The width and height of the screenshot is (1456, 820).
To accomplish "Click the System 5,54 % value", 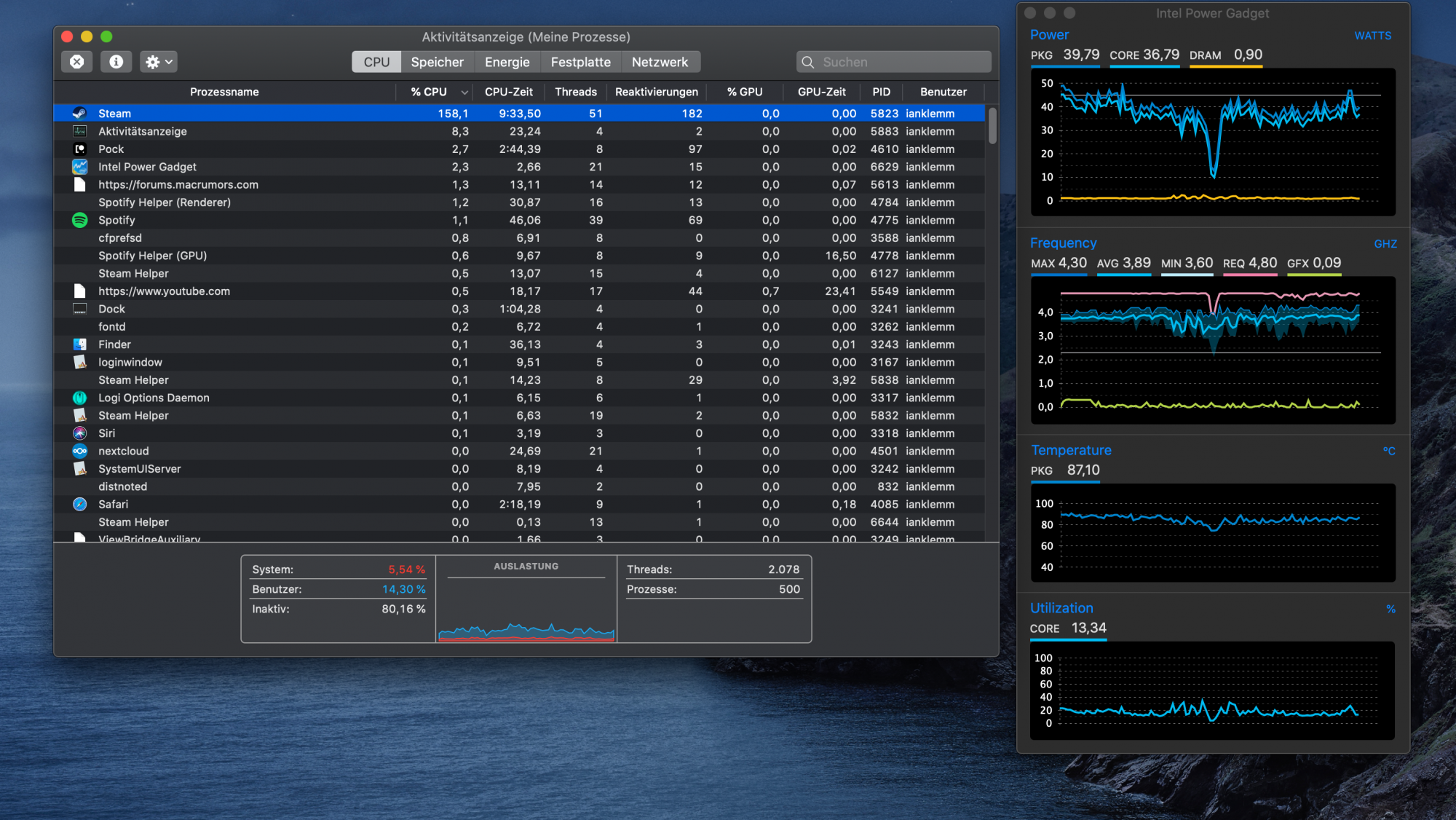I will (x=406, y=569).
